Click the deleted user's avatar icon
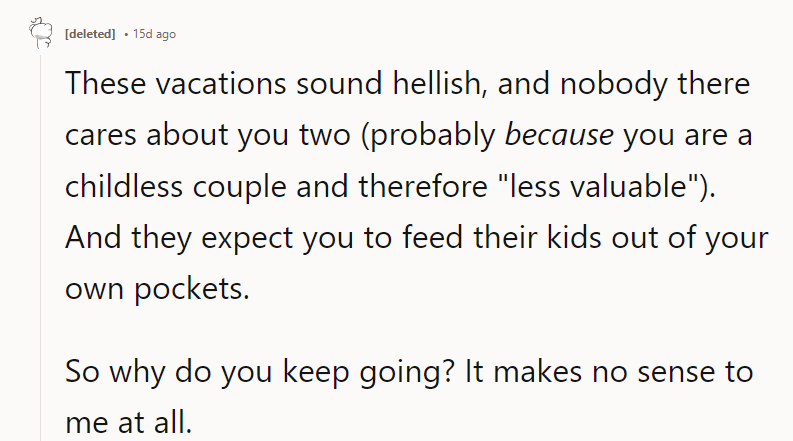This screenshot has width=793, height=441. pos(40,33)
